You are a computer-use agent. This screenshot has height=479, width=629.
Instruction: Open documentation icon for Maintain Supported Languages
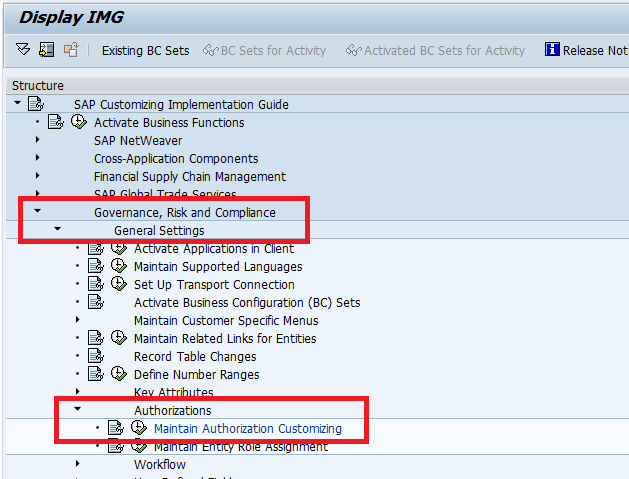96,266
